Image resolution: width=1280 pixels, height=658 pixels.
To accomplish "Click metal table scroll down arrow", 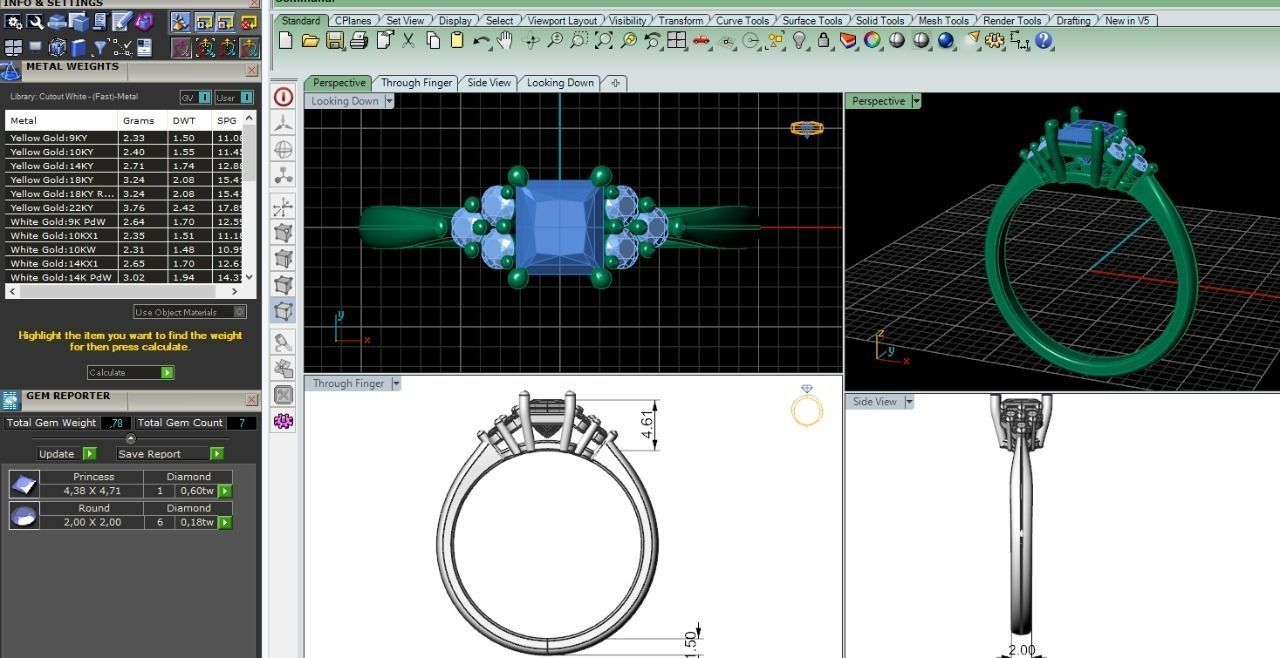I will [249, 277].
